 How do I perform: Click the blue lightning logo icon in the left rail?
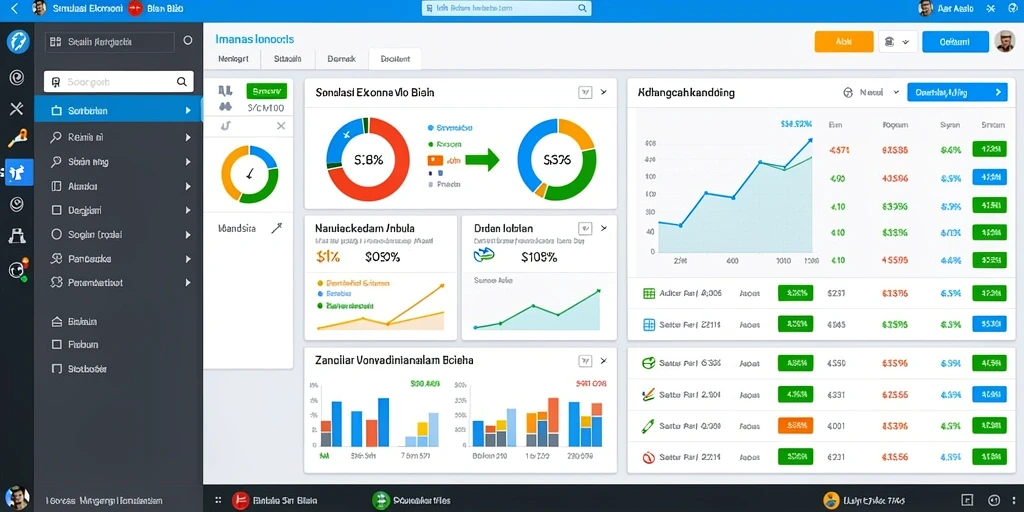click(x=18, y=42)
